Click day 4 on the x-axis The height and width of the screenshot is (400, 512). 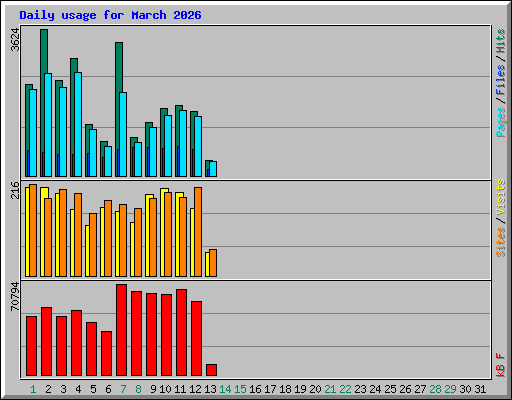pos(78,389)
